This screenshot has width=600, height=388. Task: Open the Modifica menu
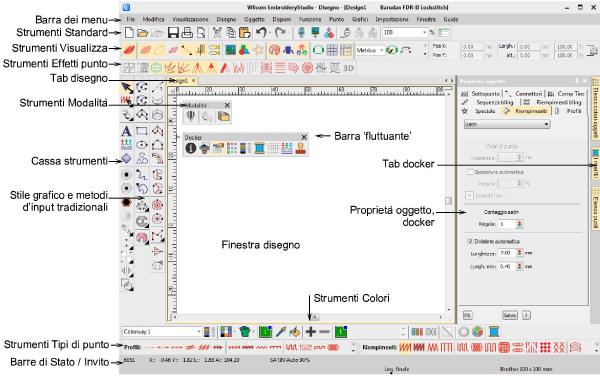point(153,19)
